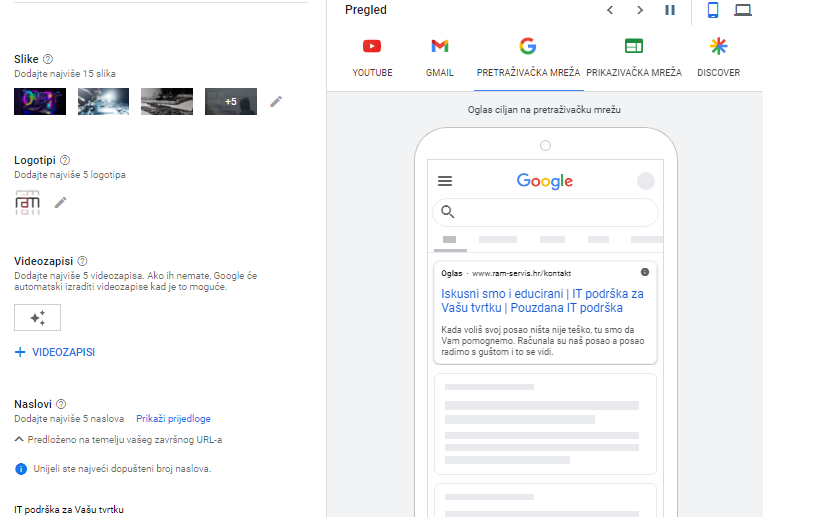
Task: Click the Google search field in preview
Action: tap(545, 212)
